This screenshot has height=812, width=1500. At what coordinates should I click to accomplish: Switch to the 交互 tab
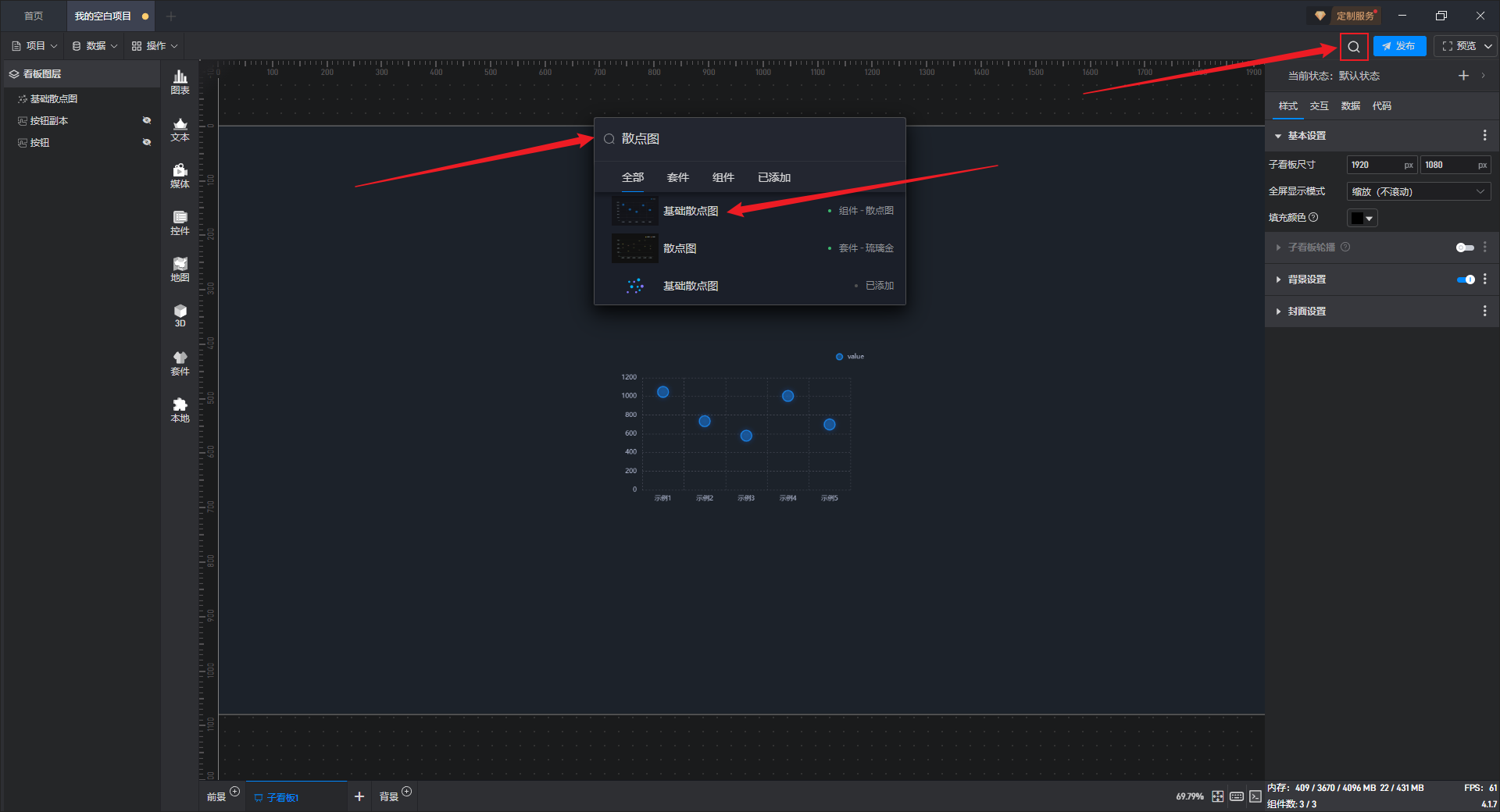point(1319,106)
